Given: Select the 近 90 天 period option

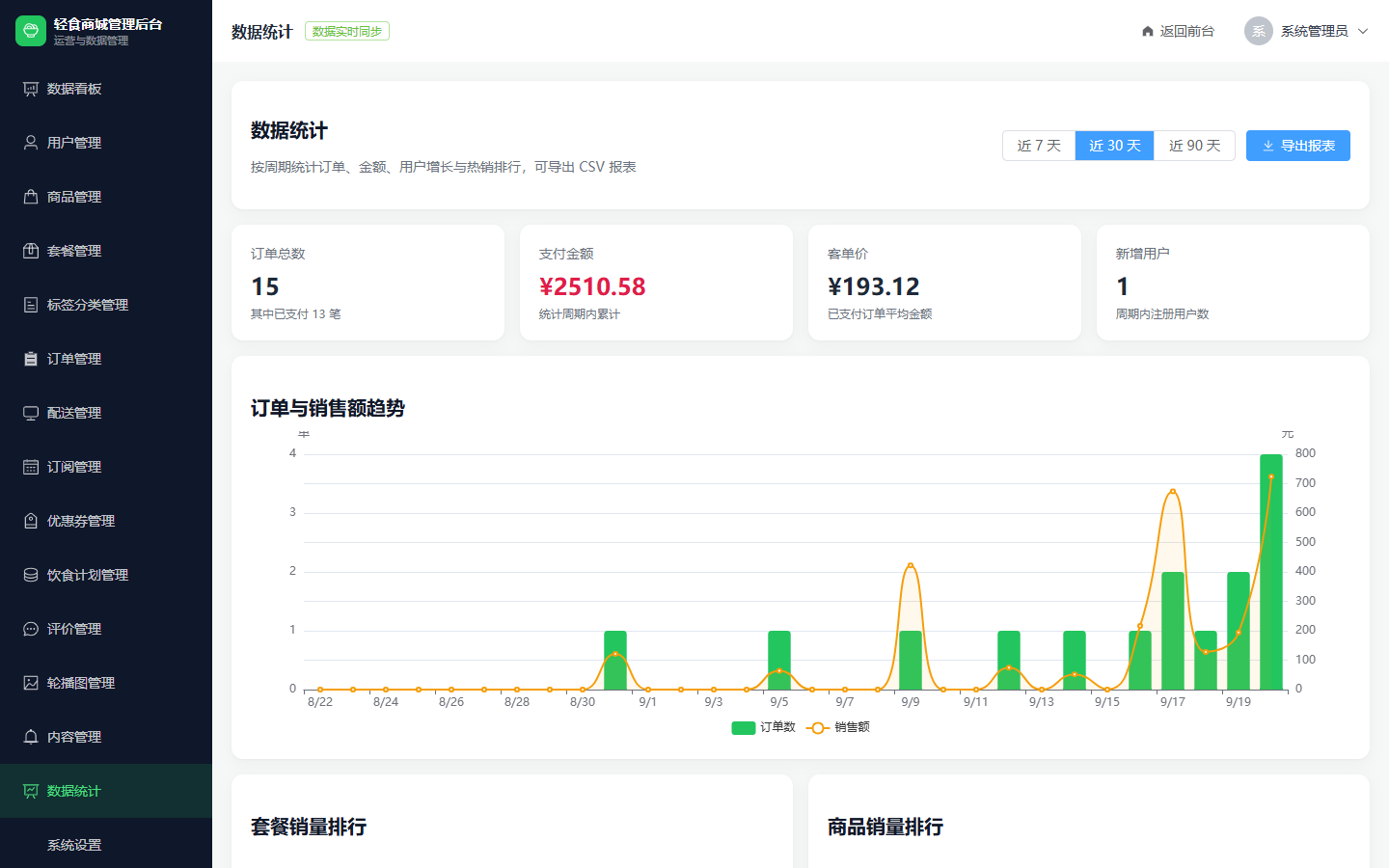Looking at the screenshot, I should pyautogui.click(x=1195, y=146).
